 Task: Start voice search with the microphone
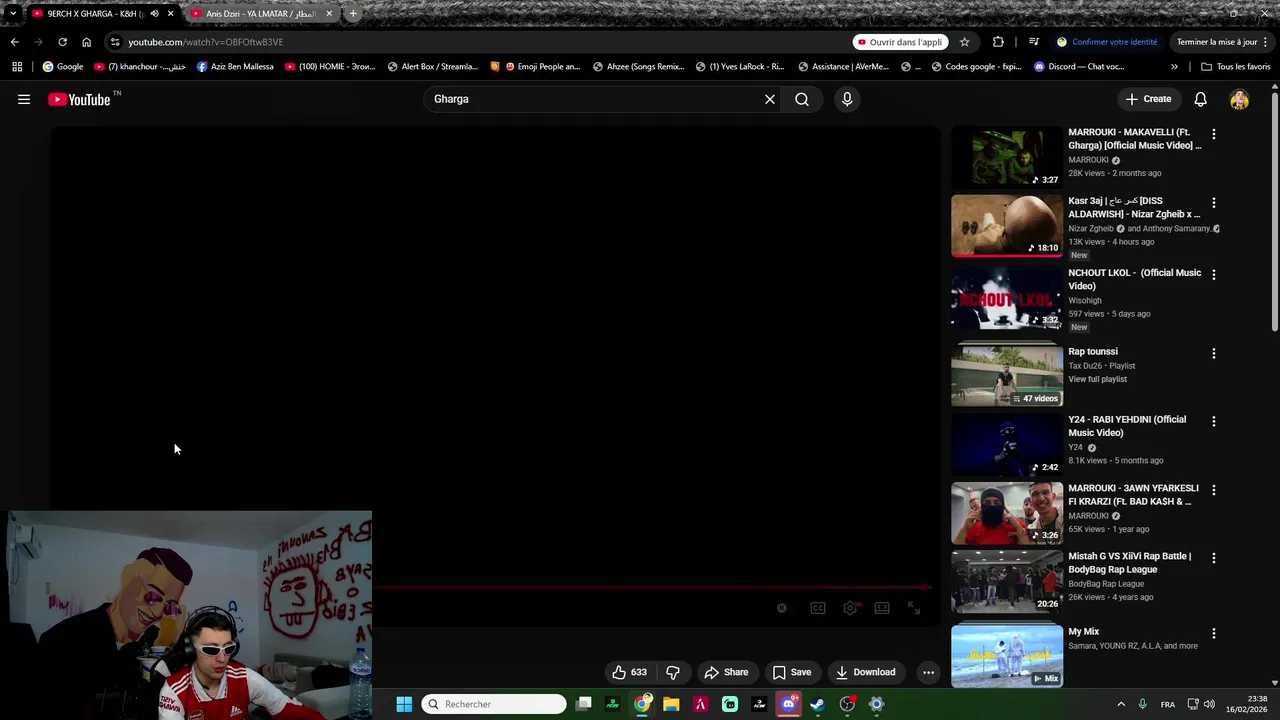click(847, 99)
